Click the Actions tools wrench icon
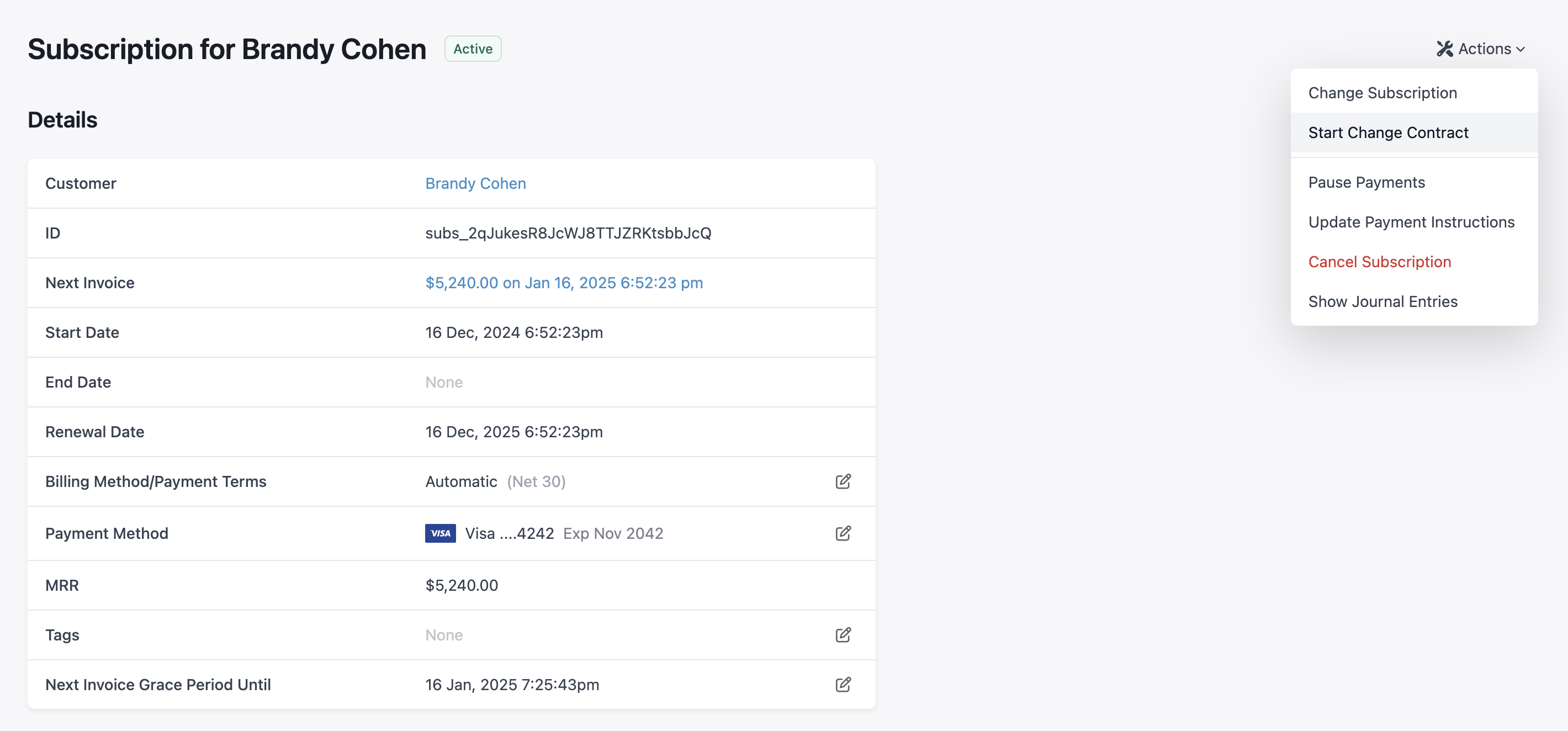The height and width of the screenshot is (731, 1568). click(1444, 49)
